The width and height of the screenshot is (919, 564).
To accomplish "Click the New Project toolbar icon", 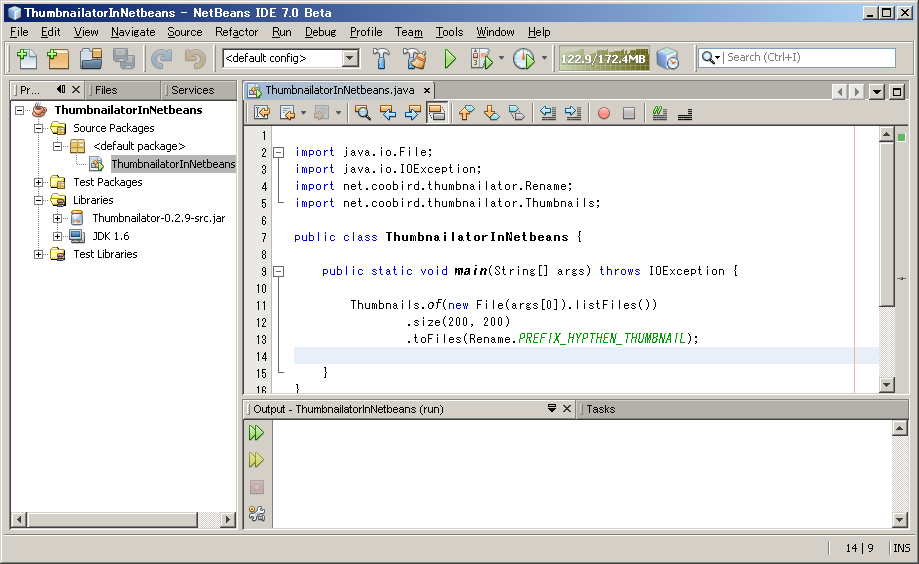I will coord(58,59).
